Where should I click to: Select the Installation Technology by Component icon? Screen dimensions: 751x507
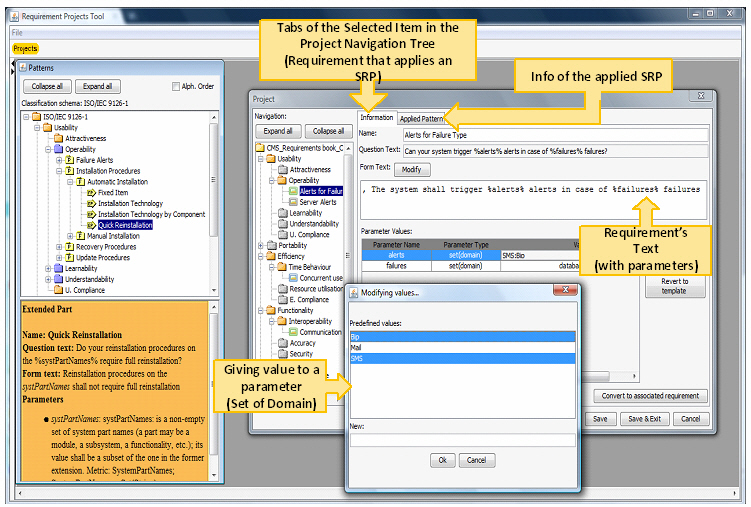coord(92,214)
